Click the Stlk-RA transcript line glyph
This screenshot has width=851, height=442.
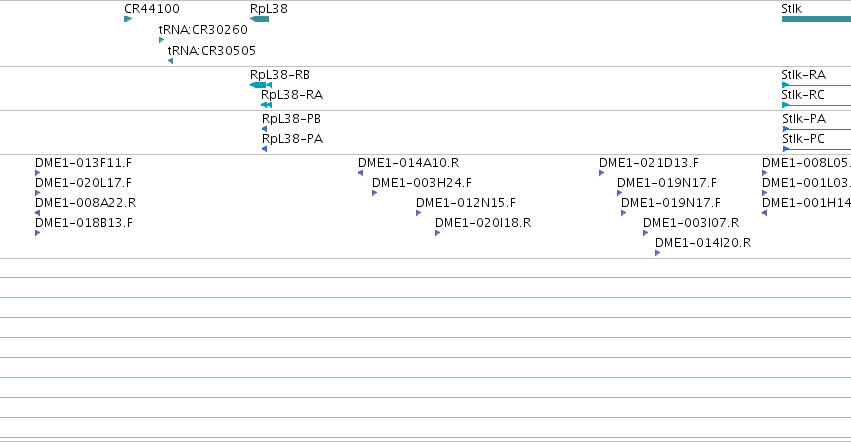[x=816, y=85]
